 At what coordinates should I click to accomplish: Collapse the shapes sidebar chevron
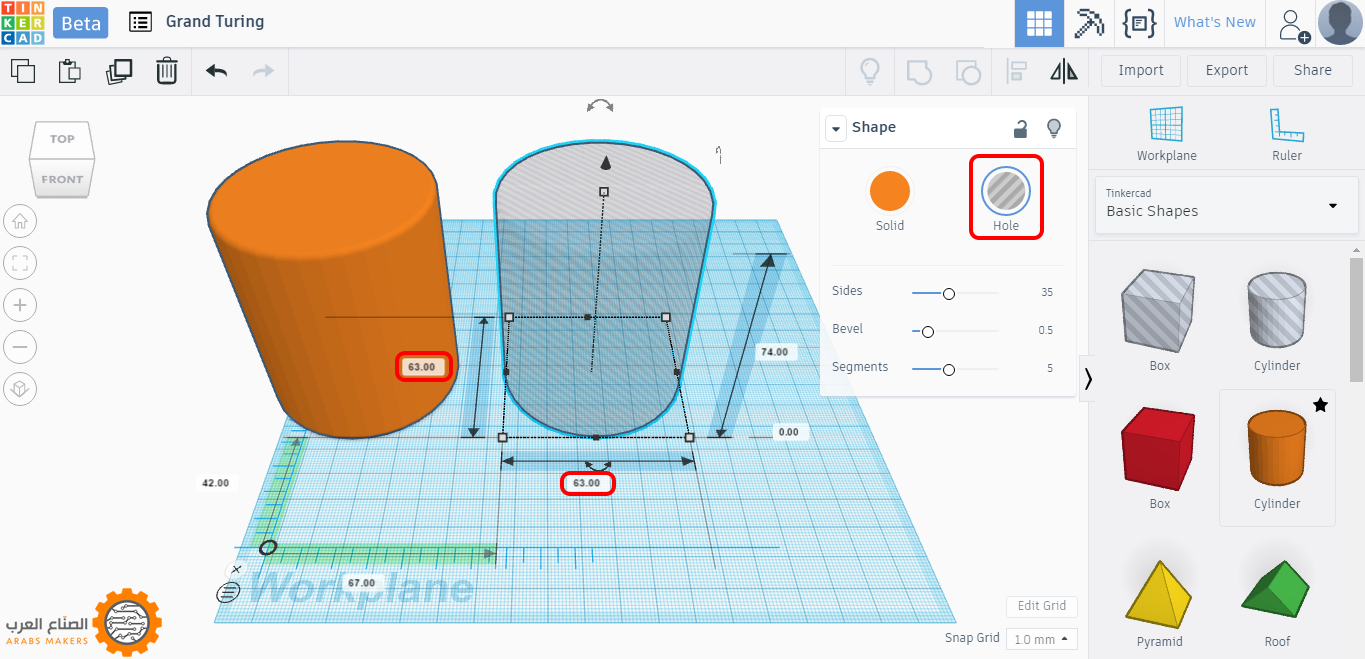pyautogui.click(x=1087, y=378)
